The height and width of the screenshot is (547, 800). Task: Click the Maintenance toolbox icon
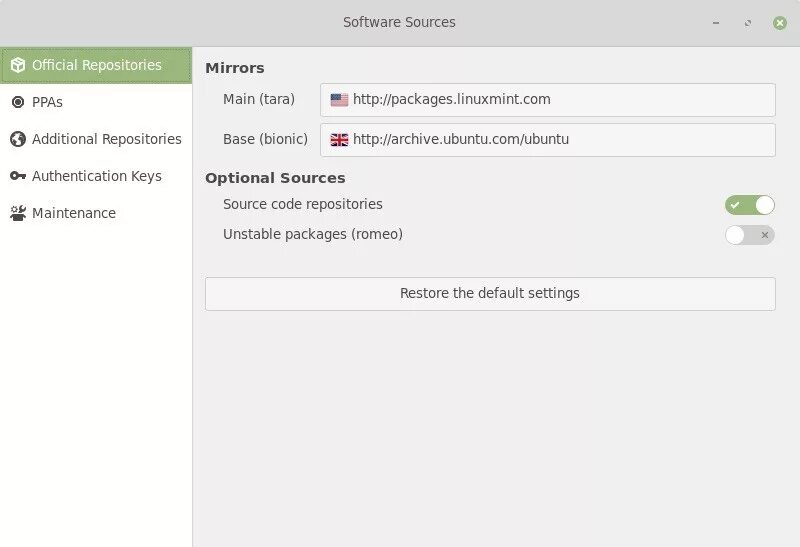tap(17, 213)
